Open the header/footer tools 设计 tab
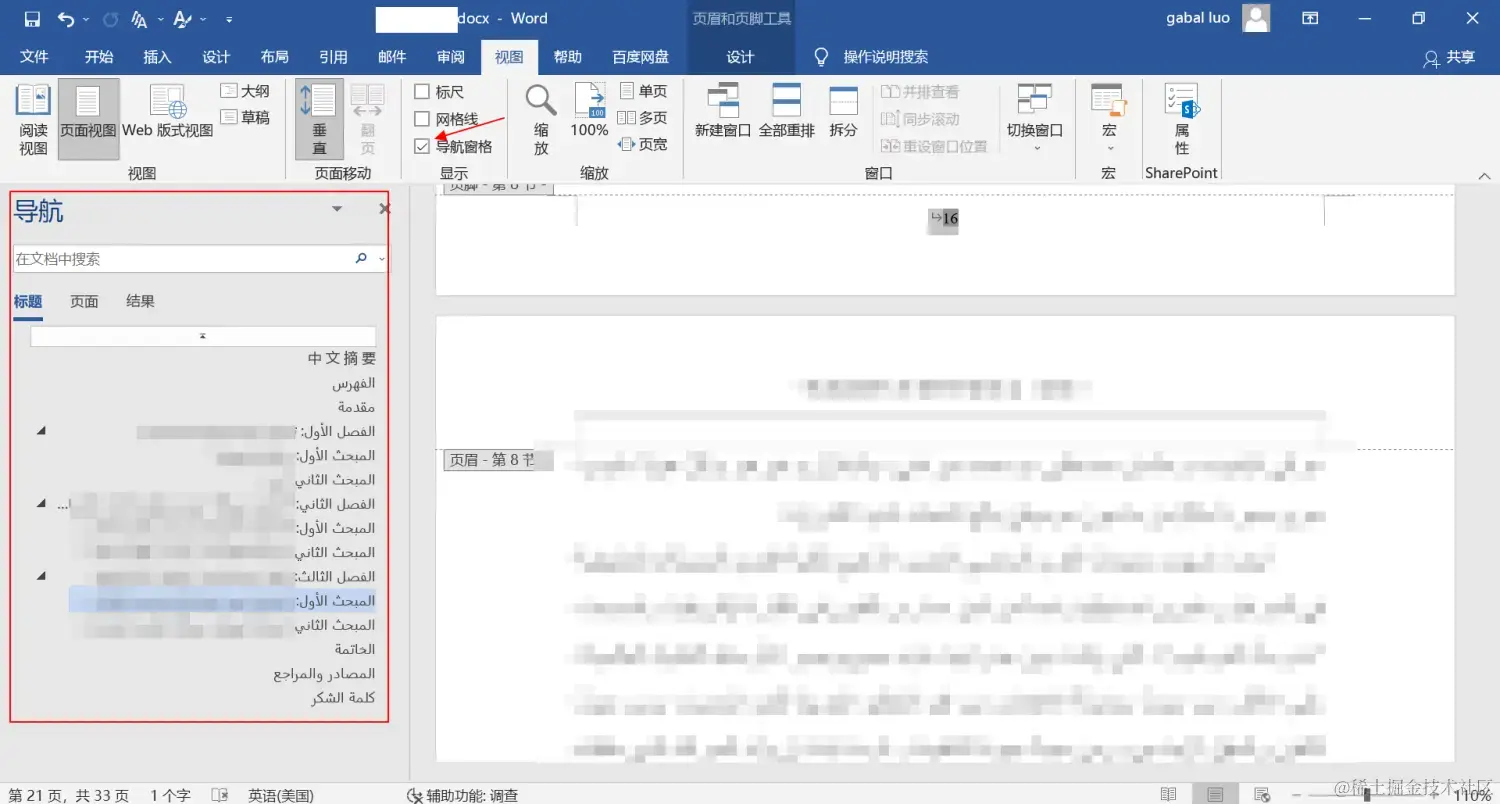The width and height of the screenshot is (1500, 804). pos(740,57)
